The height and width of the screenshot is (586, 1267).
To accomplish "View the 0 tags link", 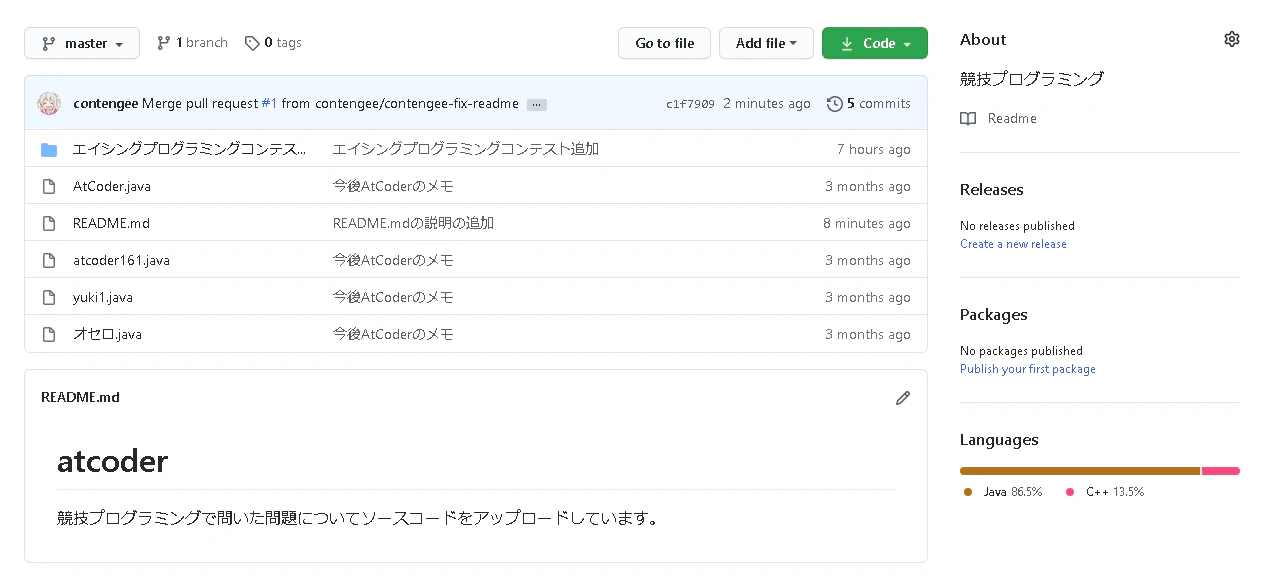I will pyautogui.click(x=273, y=43).
